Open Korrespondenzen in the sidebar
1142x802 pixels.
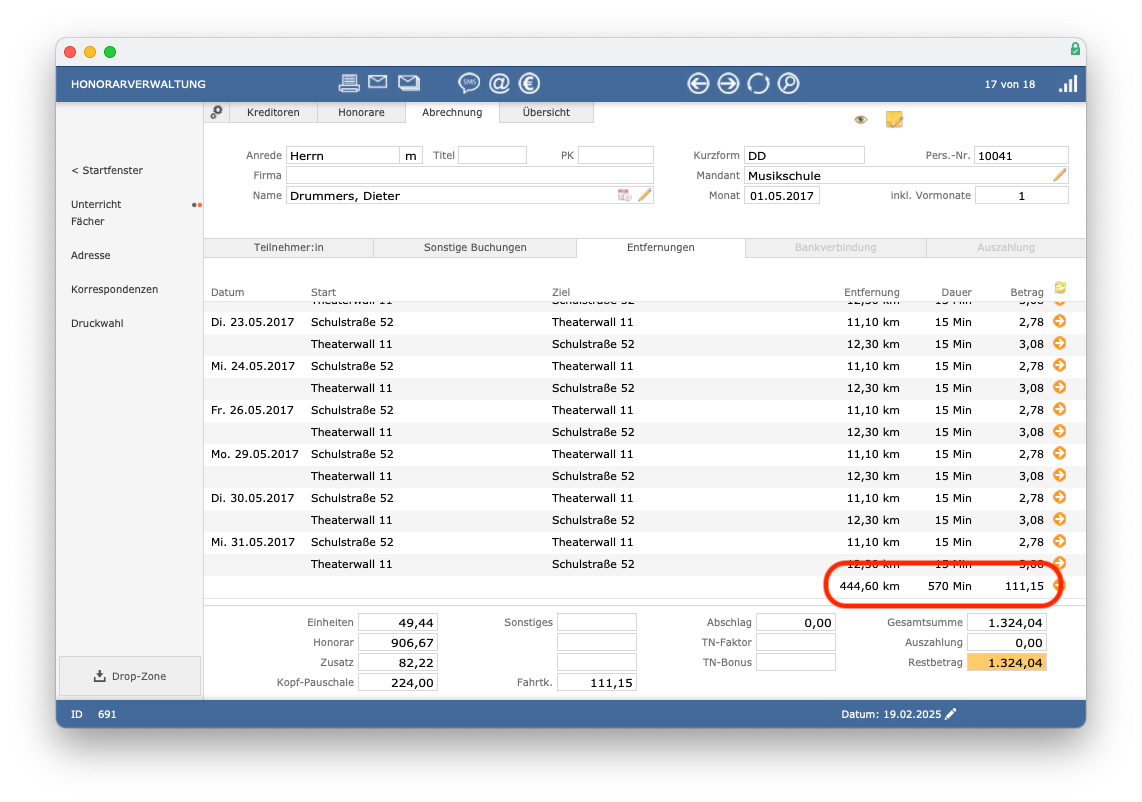coord(114,289)
